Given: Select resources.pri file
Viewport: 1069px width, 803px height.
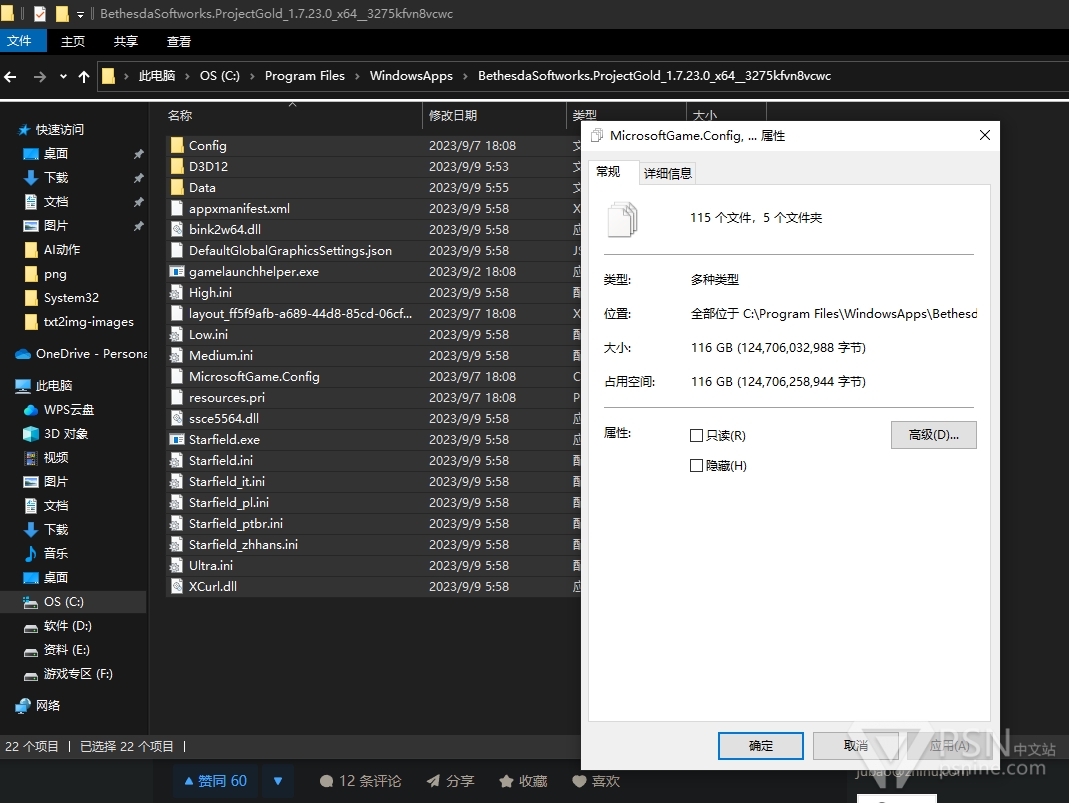Looking at the screenshot, I should (227, 397).
